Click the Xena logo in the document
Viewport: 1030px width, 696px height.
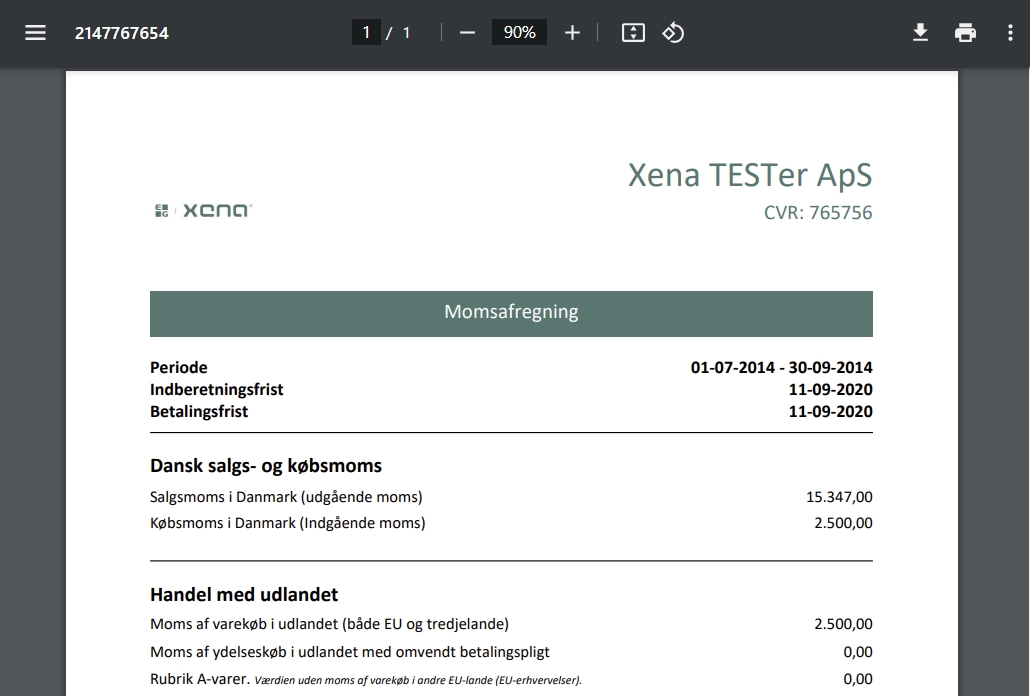click(x=200, y=210)
